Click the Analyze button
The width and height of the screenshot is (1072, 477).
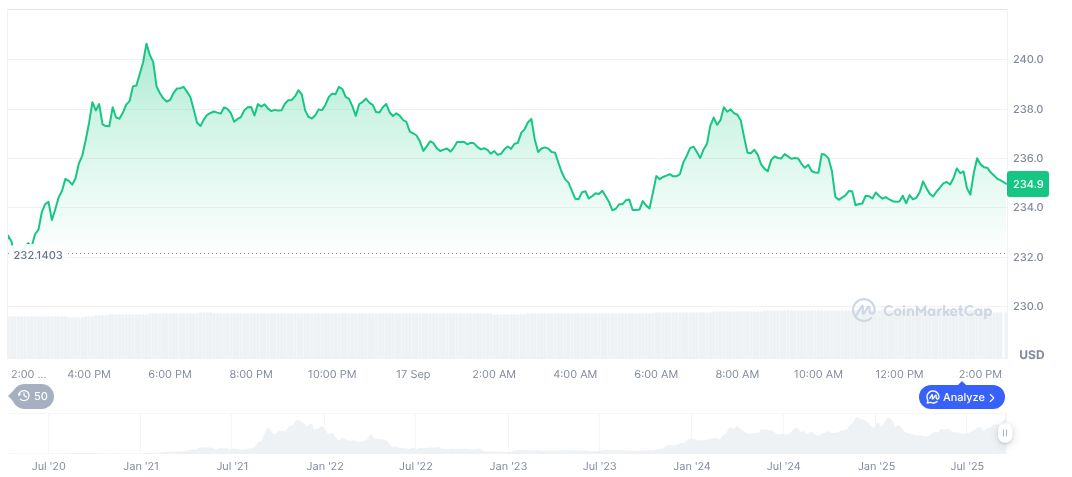pyautogui.click(x=961, y=397)
